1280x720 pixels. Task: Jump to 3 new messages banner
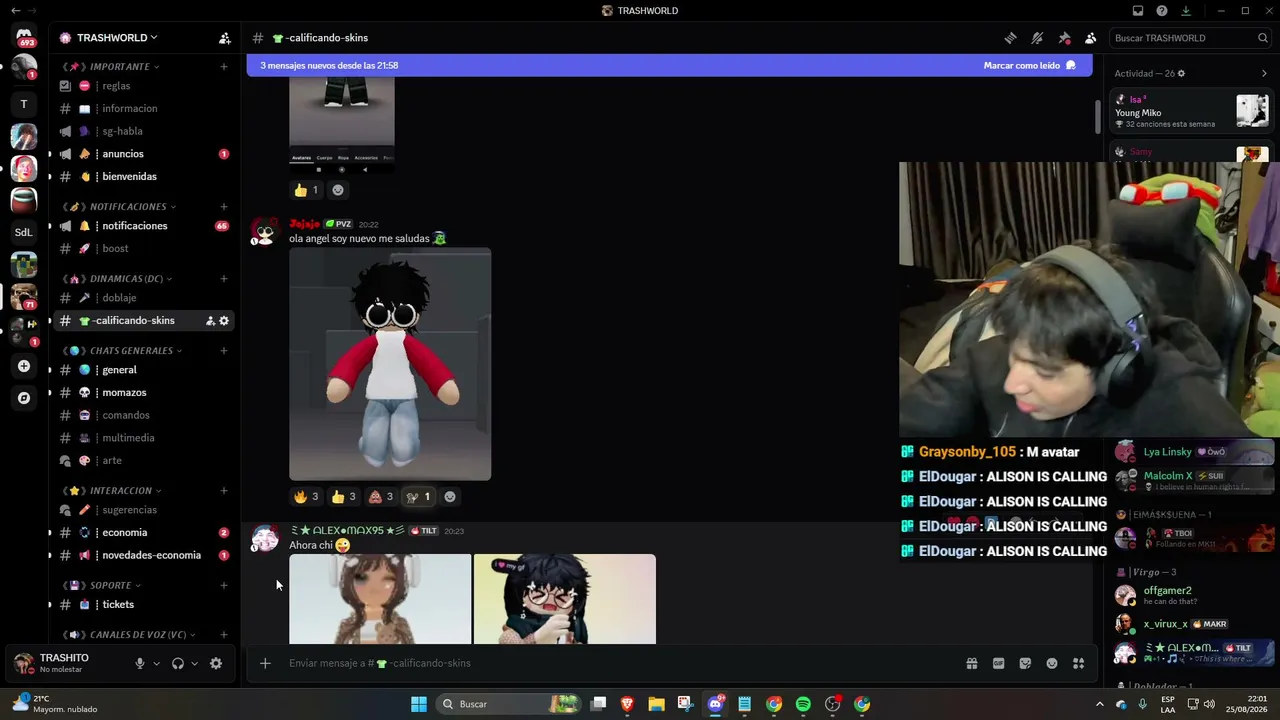click(x=329, y=66)
